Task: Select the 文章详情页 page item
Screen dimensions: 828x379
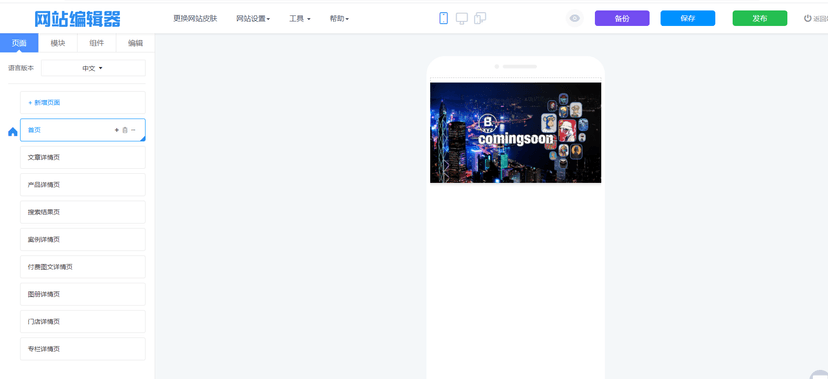Action: [x=83, y=157]
